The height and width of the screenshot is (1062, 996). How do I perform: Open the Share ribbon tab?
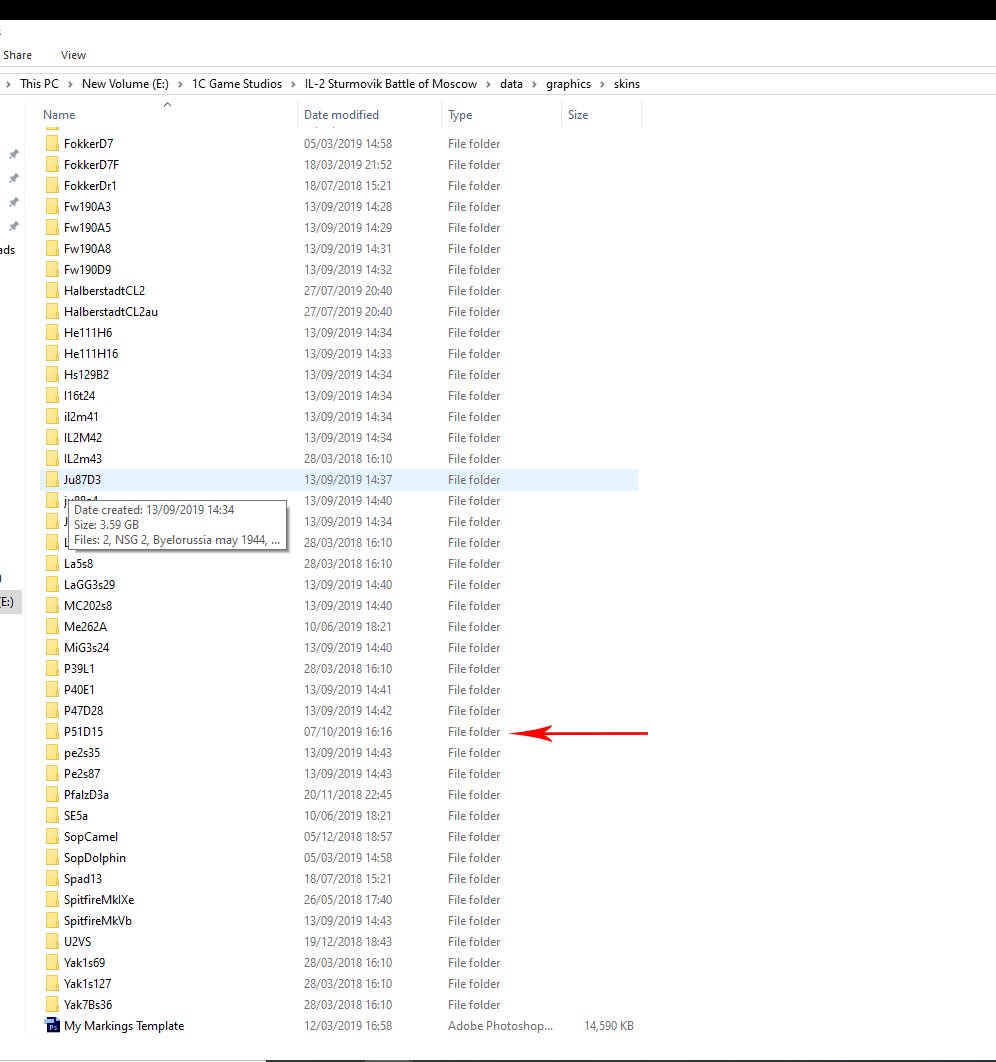17,55
